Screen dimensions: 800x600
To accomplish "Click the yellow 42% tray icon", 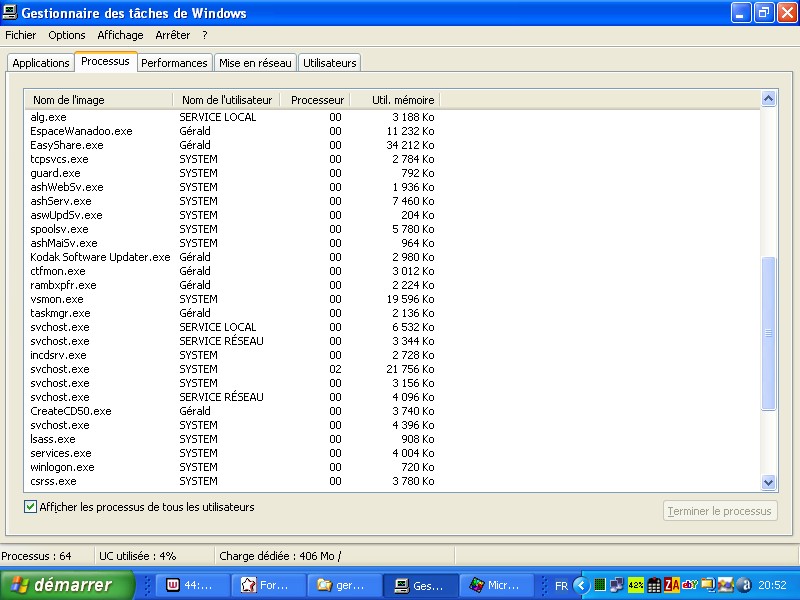I will click(x=636, y=585).
